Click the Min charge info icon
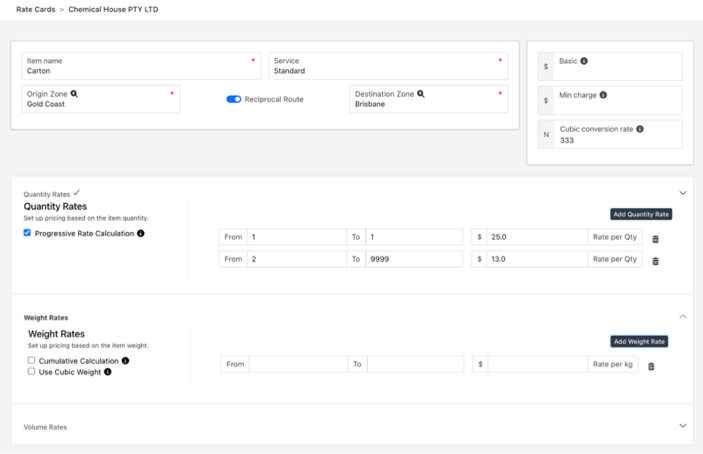The width and height of the screenshot is (703, 454). click(x=603, y=95)
